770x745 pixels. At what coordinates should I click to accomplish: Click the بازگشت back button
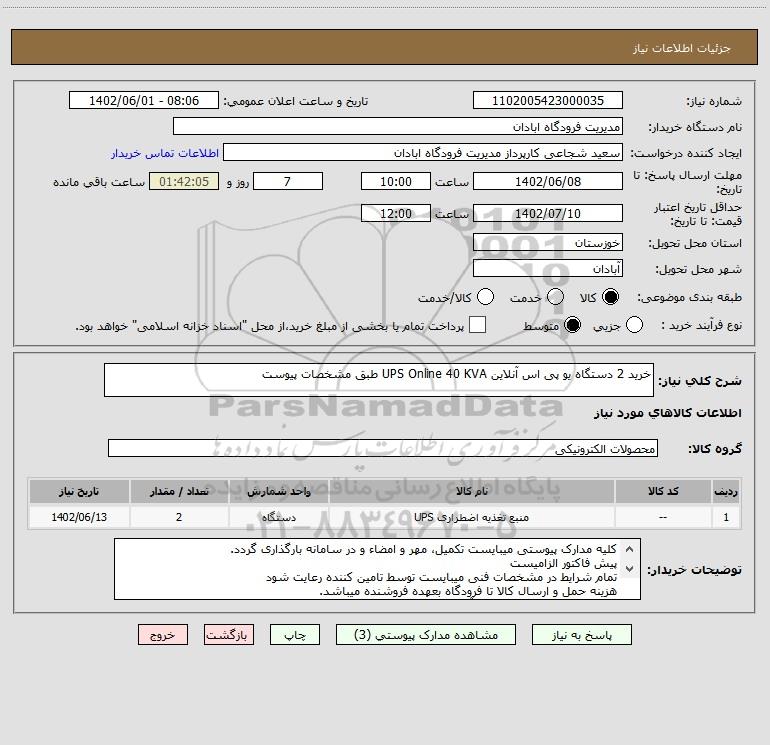coord(229,635)
